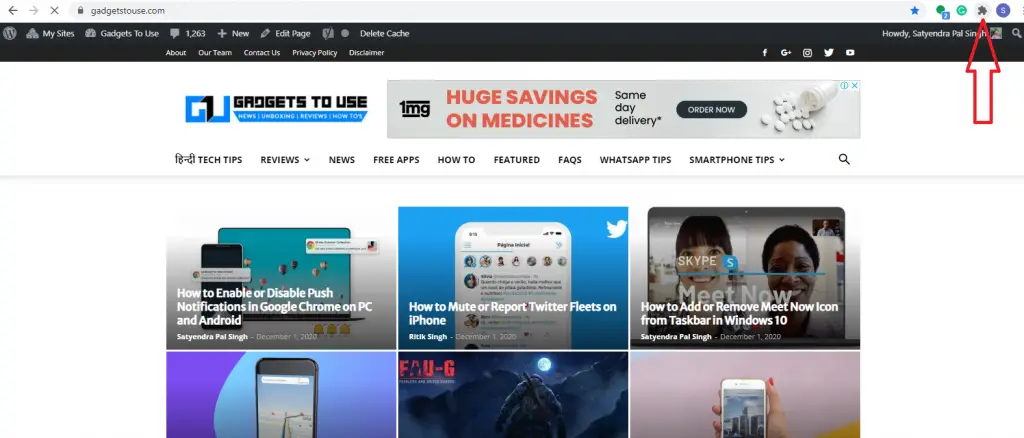Open the FAQs menu item

click(569, 160)
